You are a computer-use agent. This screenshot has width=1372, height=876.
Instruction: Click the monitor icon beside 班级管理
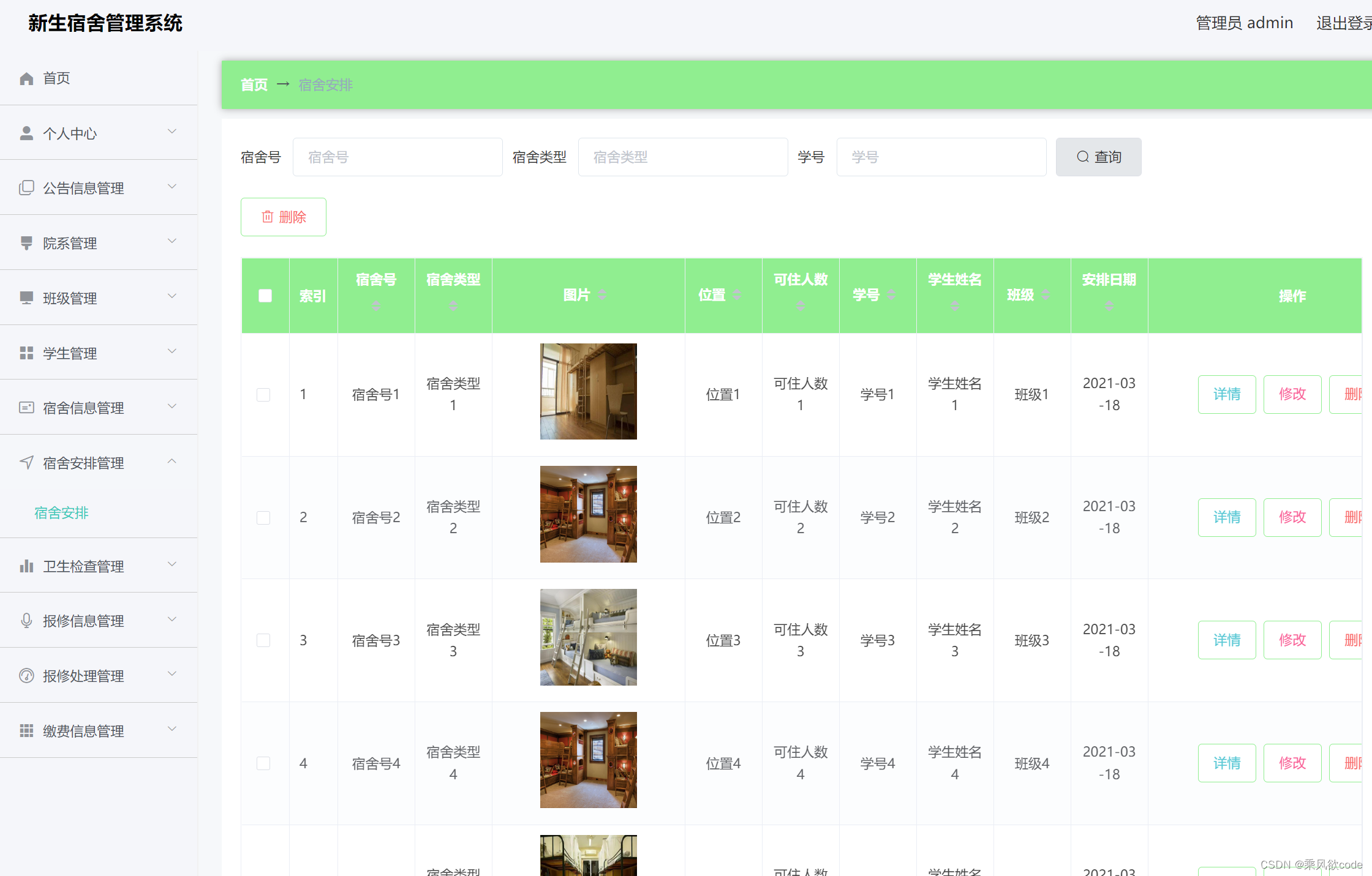[x=26, y=298]
